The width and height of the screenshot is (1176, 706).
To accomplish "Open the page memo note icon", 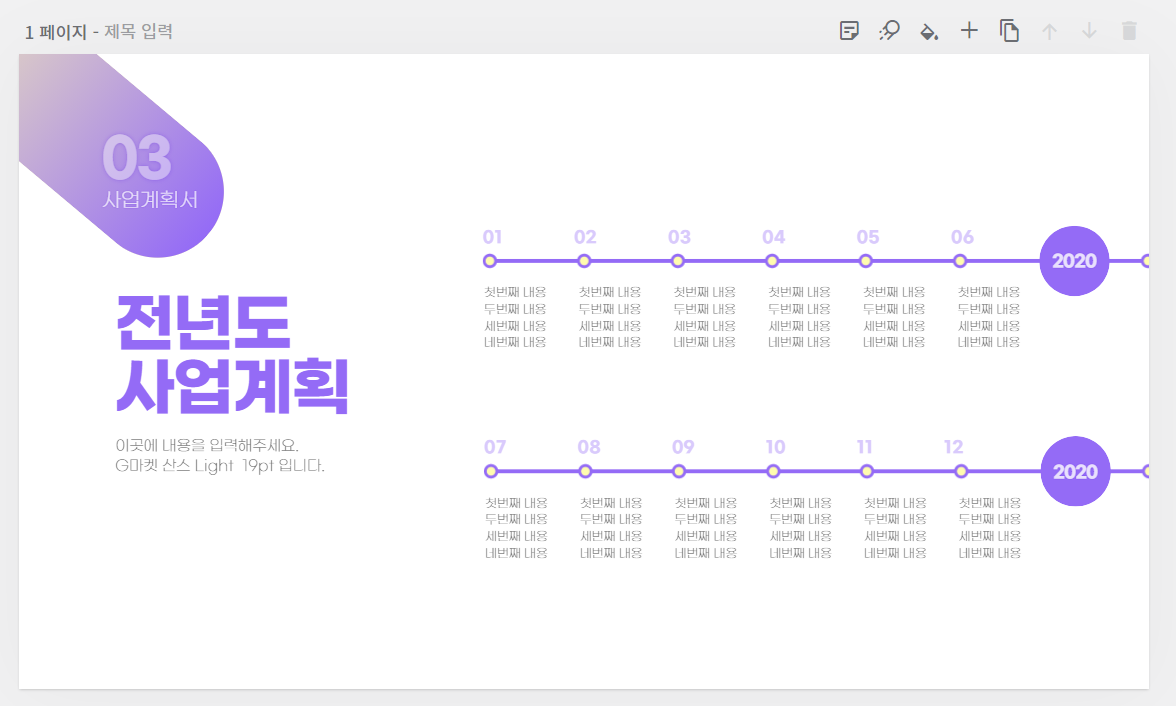I will click(x=849, y=31).
